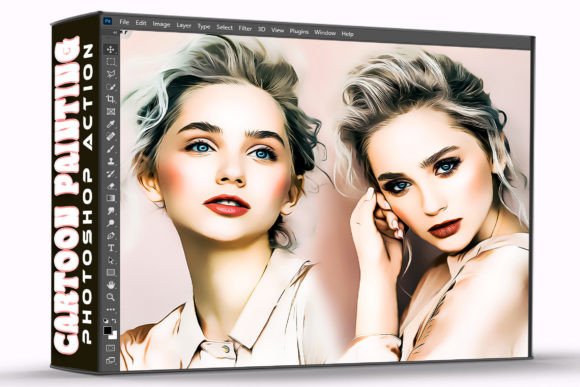The image size is (580, 387).
Task: Reset default foreground and background colors
Action: point(106,320)
